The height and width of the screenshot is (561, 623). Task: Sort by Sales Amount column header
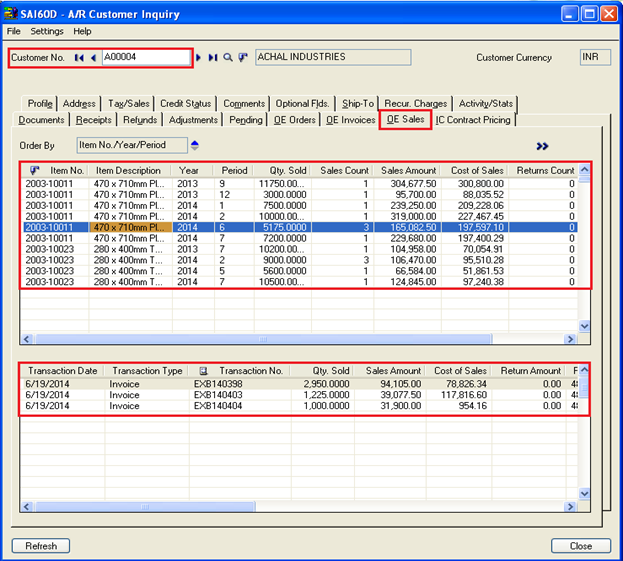409,171
